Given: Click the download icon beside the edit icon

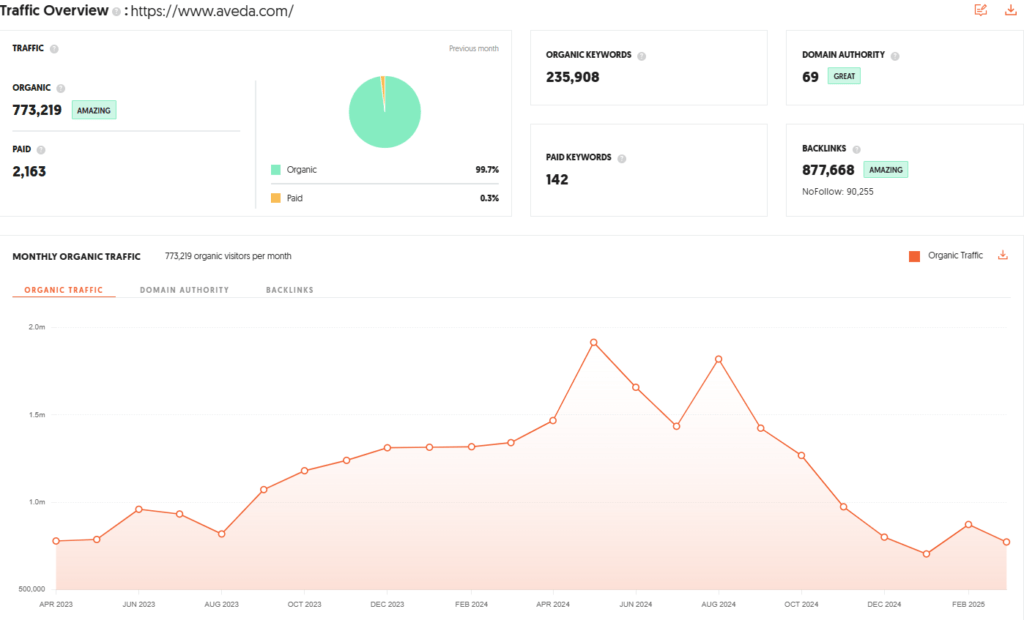Looking at the screenshot, I should [1010, 10].
